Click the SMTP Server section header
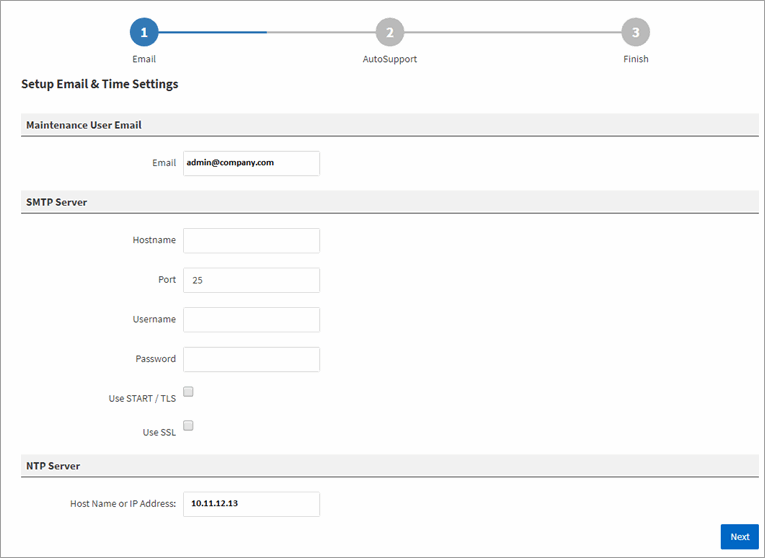The image size is (765, 558). pyautogui.click(x=57, y=202)
